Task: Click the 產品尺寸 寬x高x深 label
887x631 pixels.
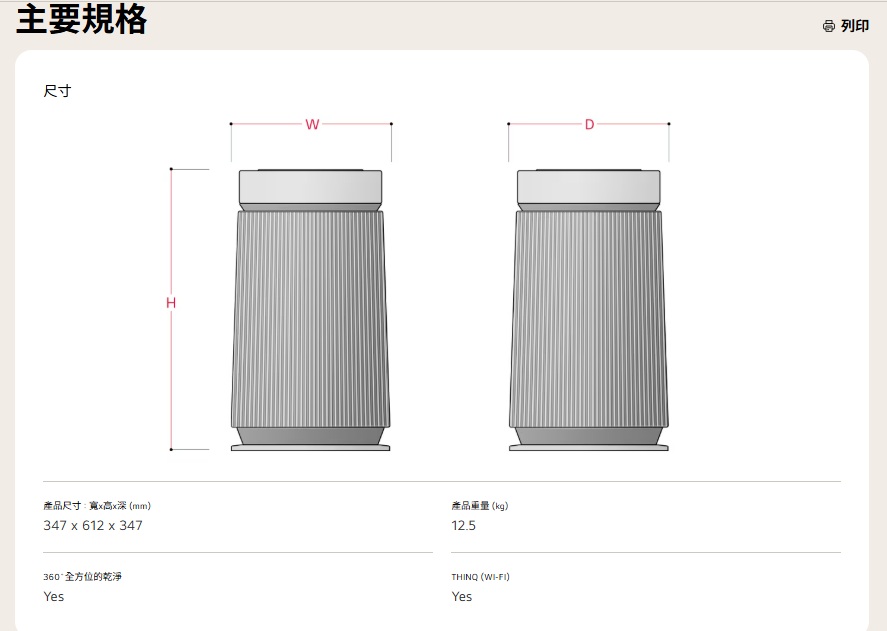Action: [97, 506]
